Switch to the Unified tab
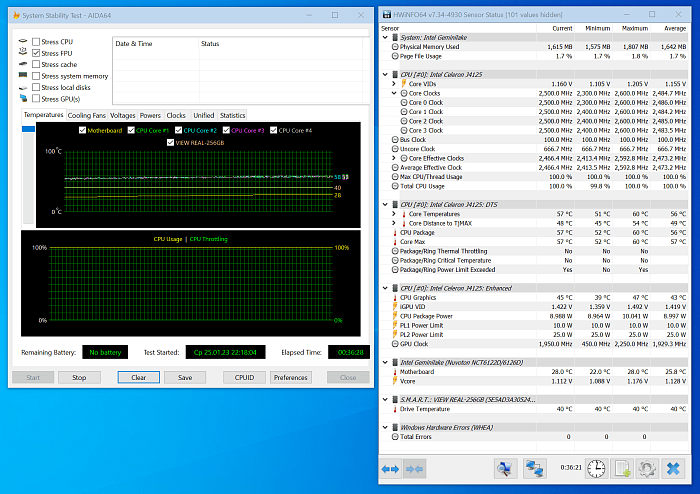This screenshot has width=700, height=494. click(204, 115)
